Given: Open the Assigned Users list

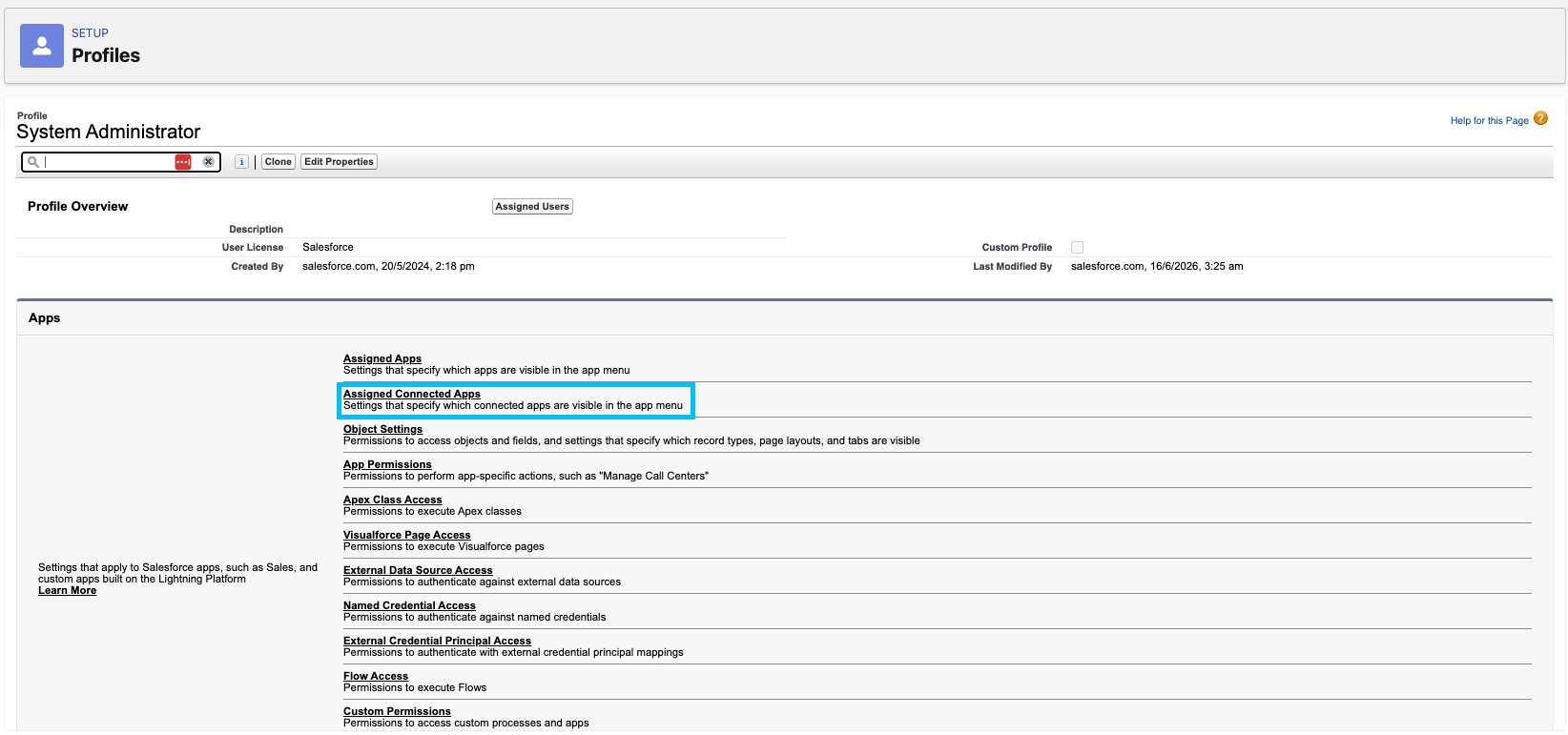Looking at the screenshot, I should point(532,207).
